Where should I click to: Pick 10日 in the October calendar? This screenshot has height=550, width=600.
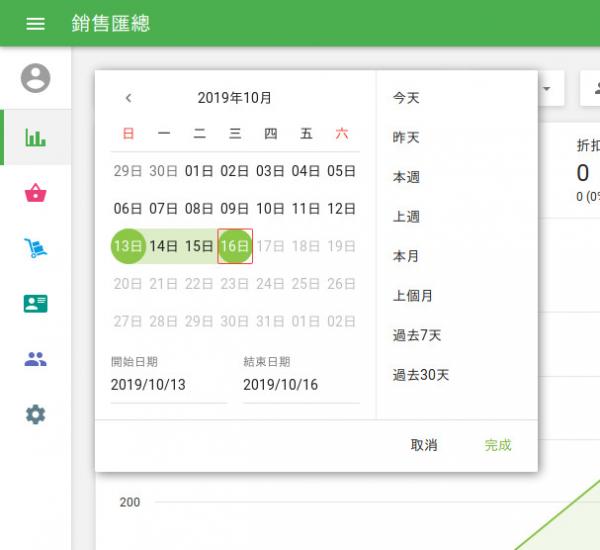(x=270, y=209)
